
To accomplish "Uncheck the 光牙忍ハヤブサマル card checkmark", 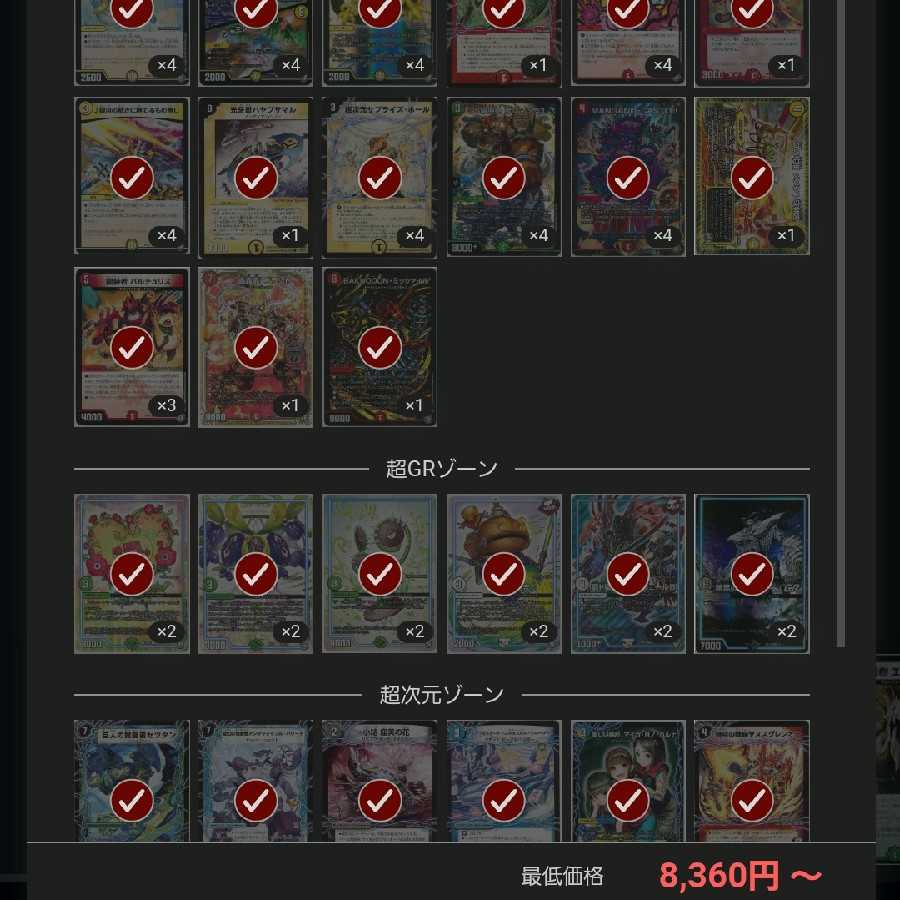I will 256,177.
